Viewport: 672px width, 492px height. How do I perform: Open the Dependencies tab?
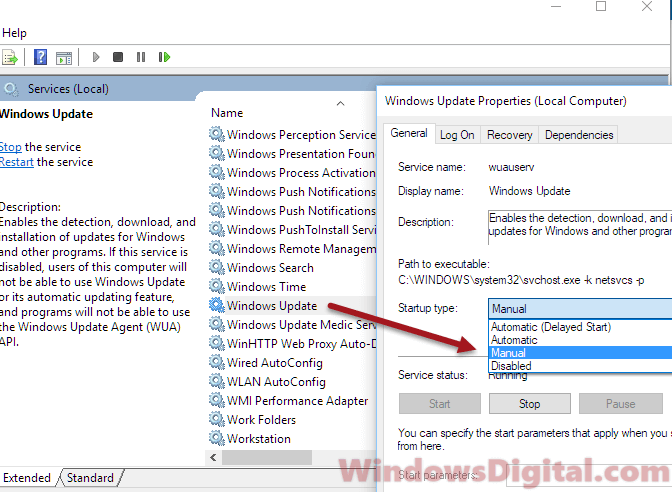click(579, 135)
